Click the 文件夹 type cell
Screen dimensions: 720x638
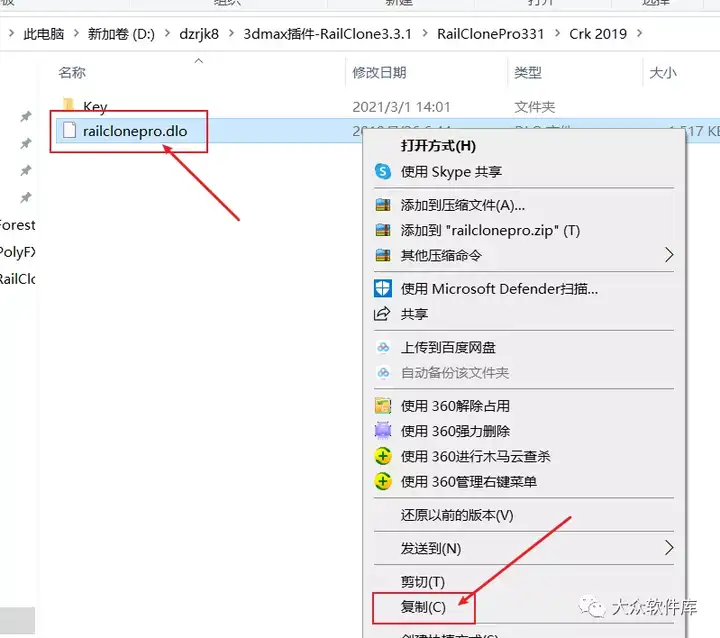pyautogui.click(x=534, y=107)
